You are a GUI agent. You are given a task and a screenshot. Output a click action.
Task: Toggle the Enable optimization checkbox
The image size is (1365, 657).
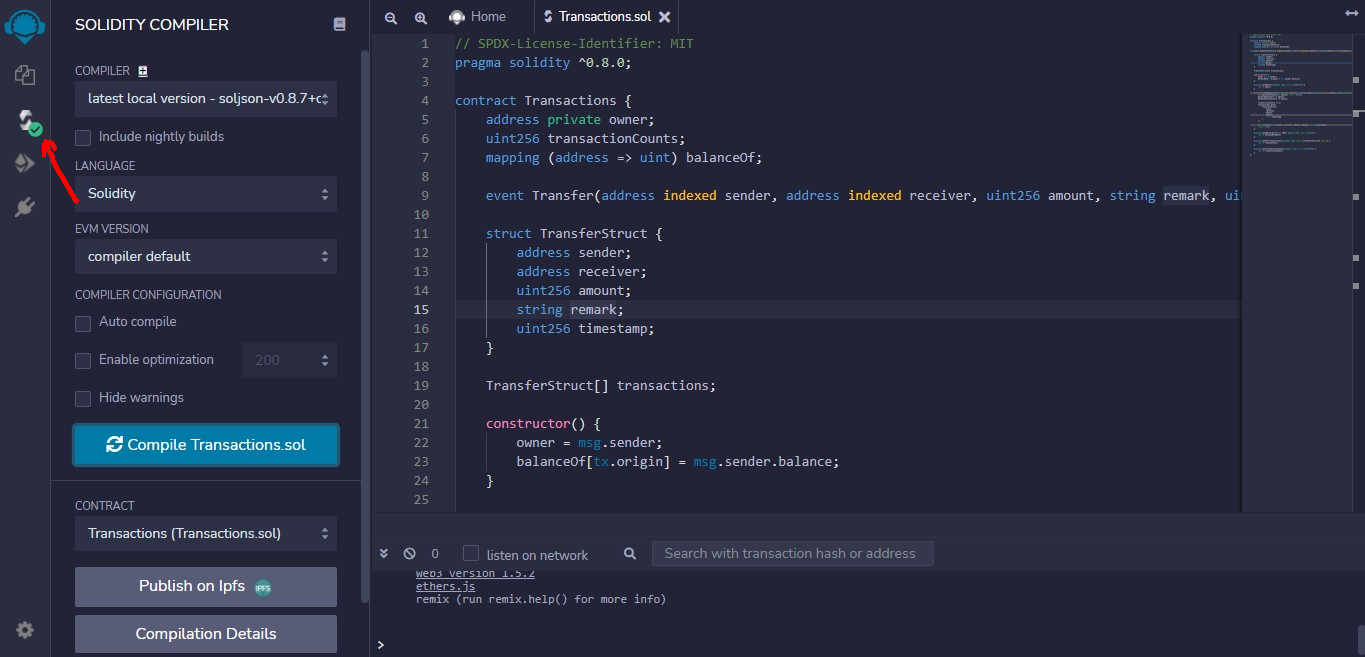click(x=83, y=360)
